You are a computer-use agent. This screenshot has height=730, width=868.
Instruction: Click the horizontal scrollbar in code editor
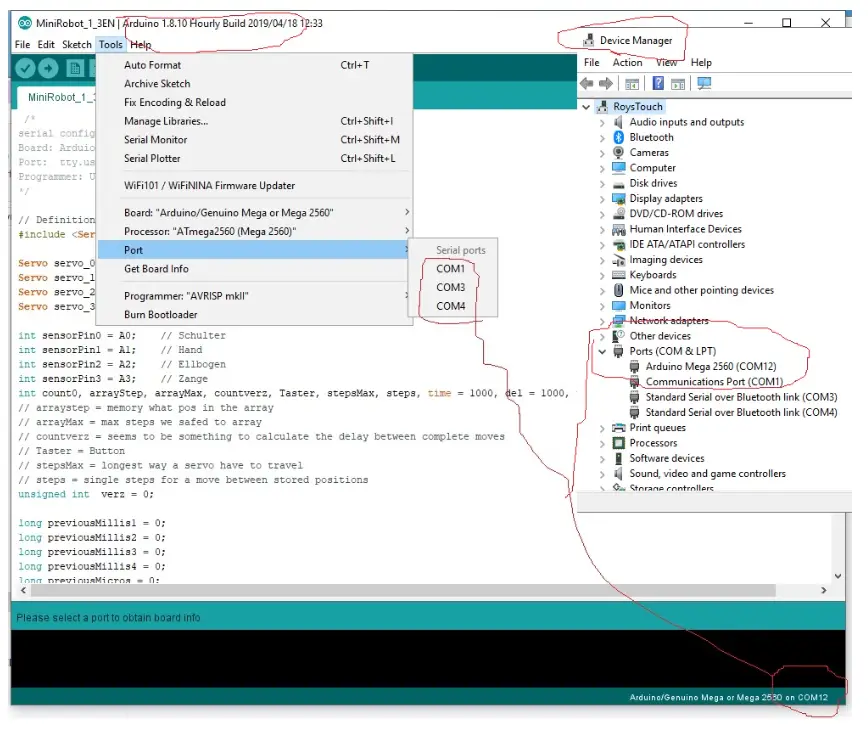pos(403,591)
